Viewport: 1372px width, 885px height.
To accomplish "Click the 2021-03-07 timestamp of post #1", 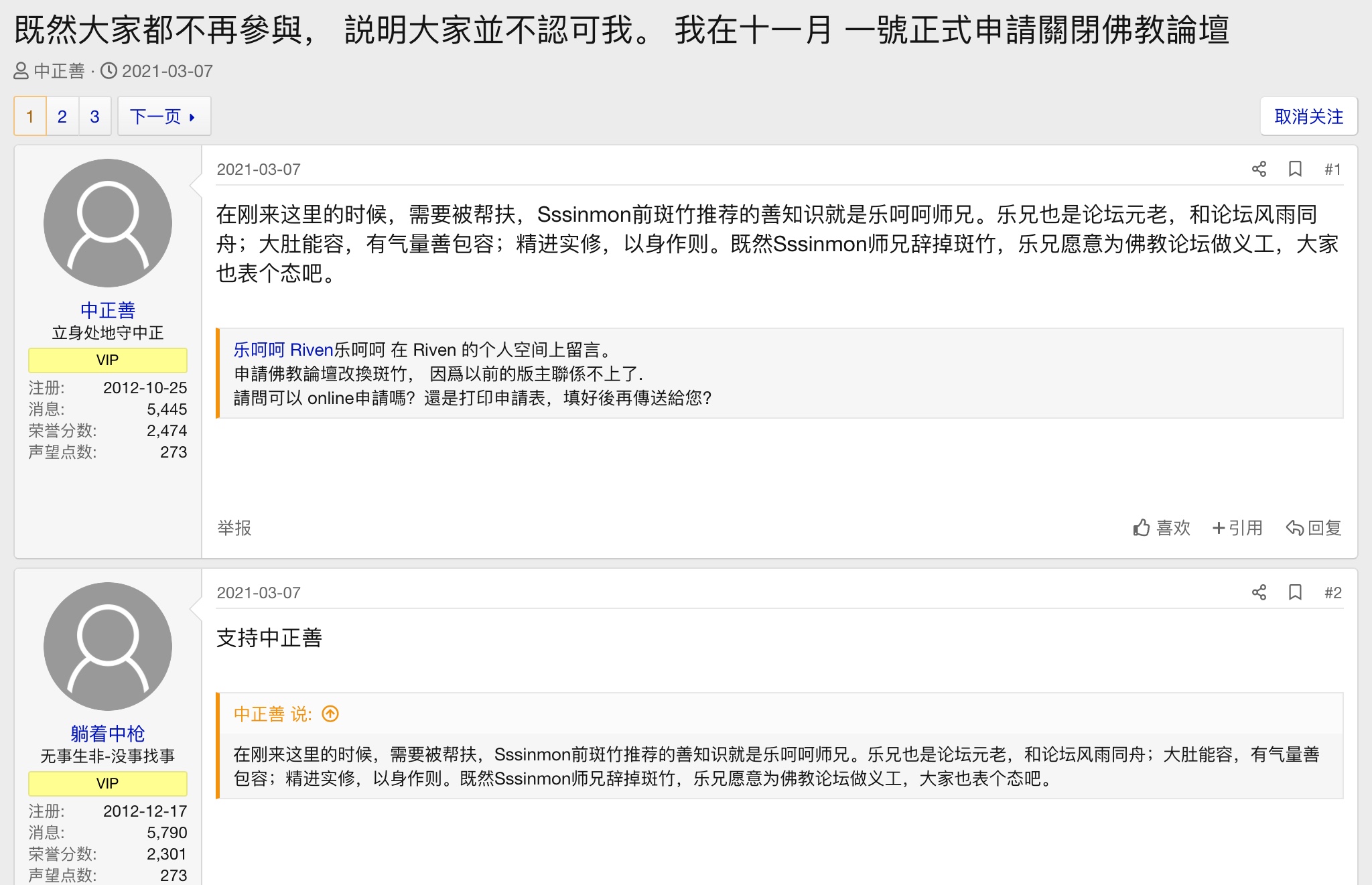I will [259, 169].
